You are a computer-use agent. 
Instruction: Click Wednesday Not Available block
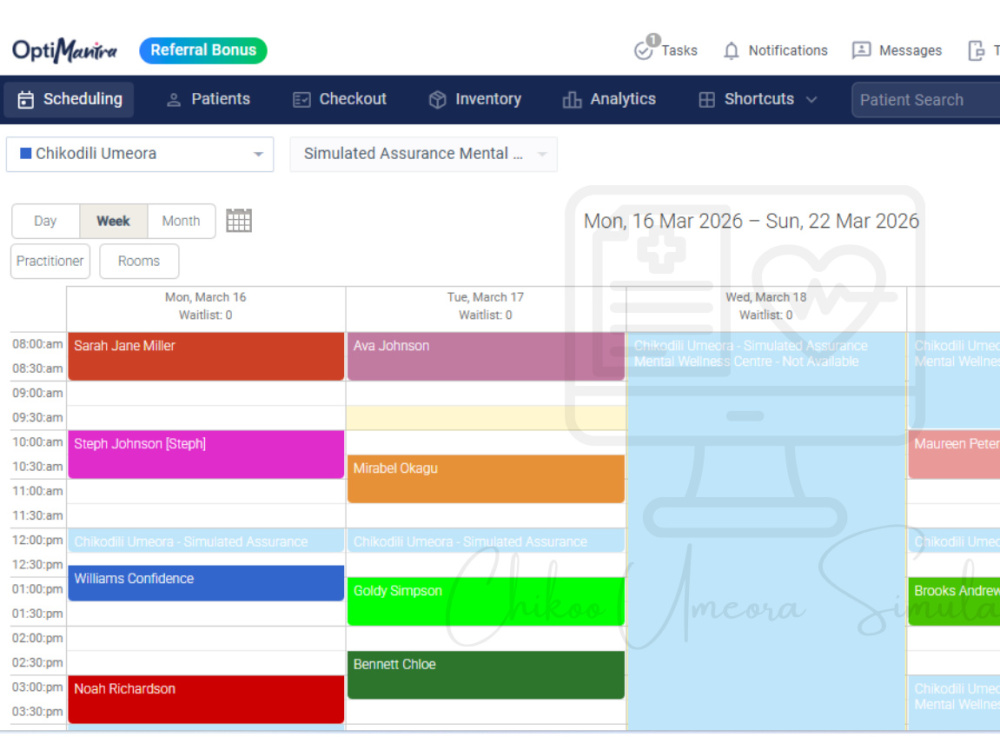pos(766,531)
